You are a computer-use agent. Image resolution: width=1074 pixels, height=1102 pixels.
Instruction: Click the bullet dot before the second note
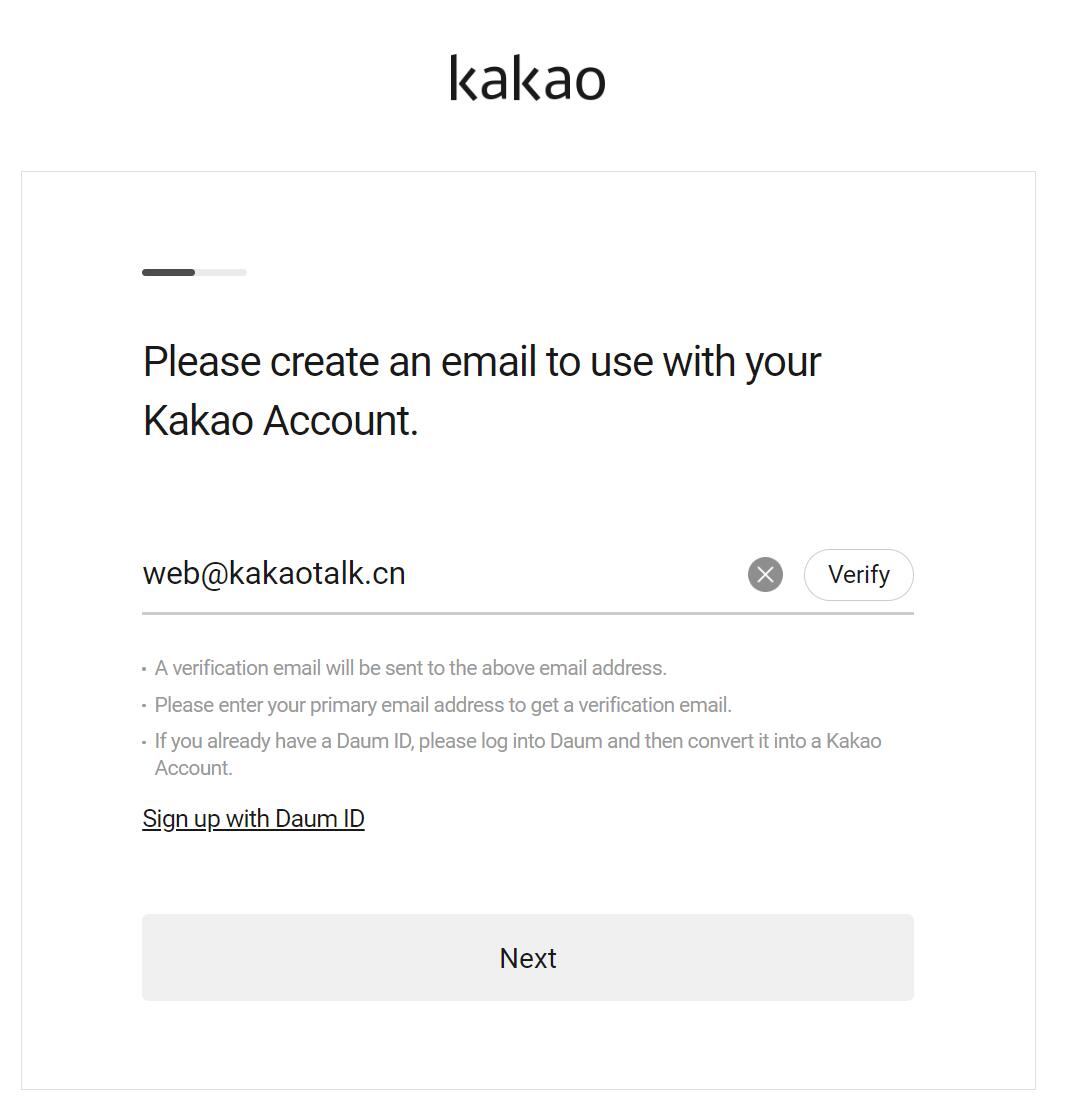[145, 706]
